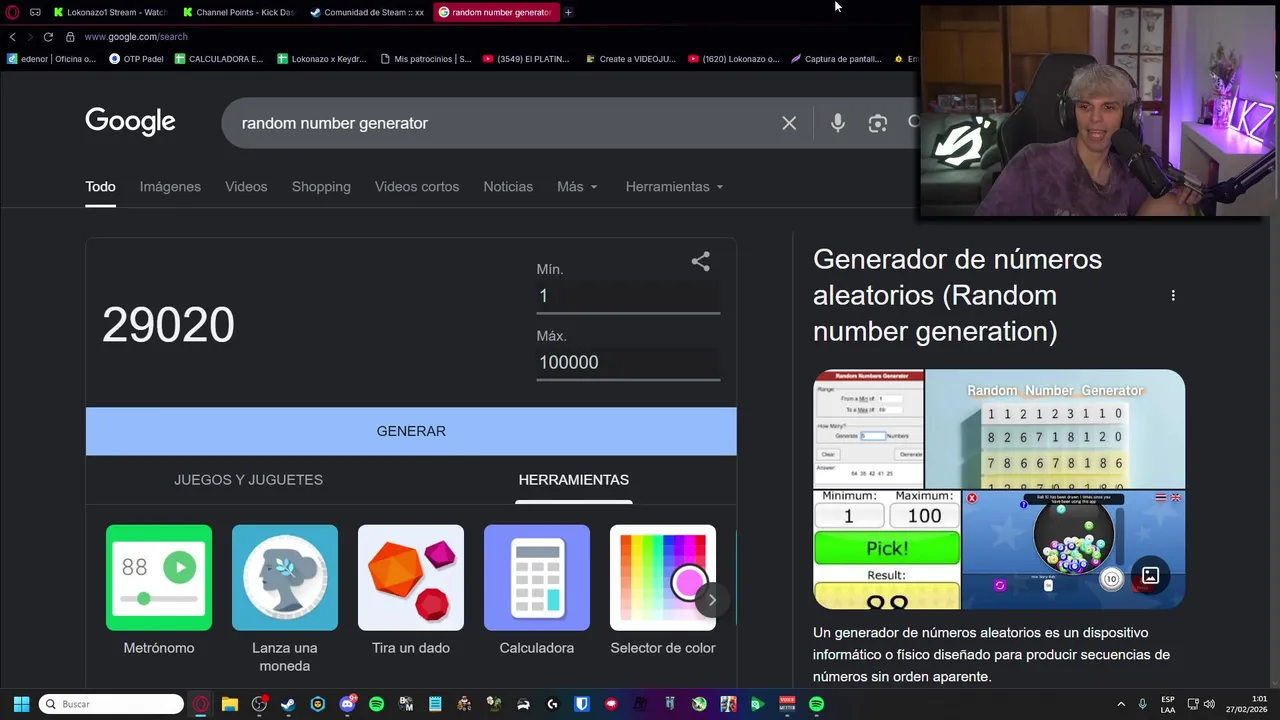
Task: Open the Mis patrocinios bookmark
Action: click(426, 59)
